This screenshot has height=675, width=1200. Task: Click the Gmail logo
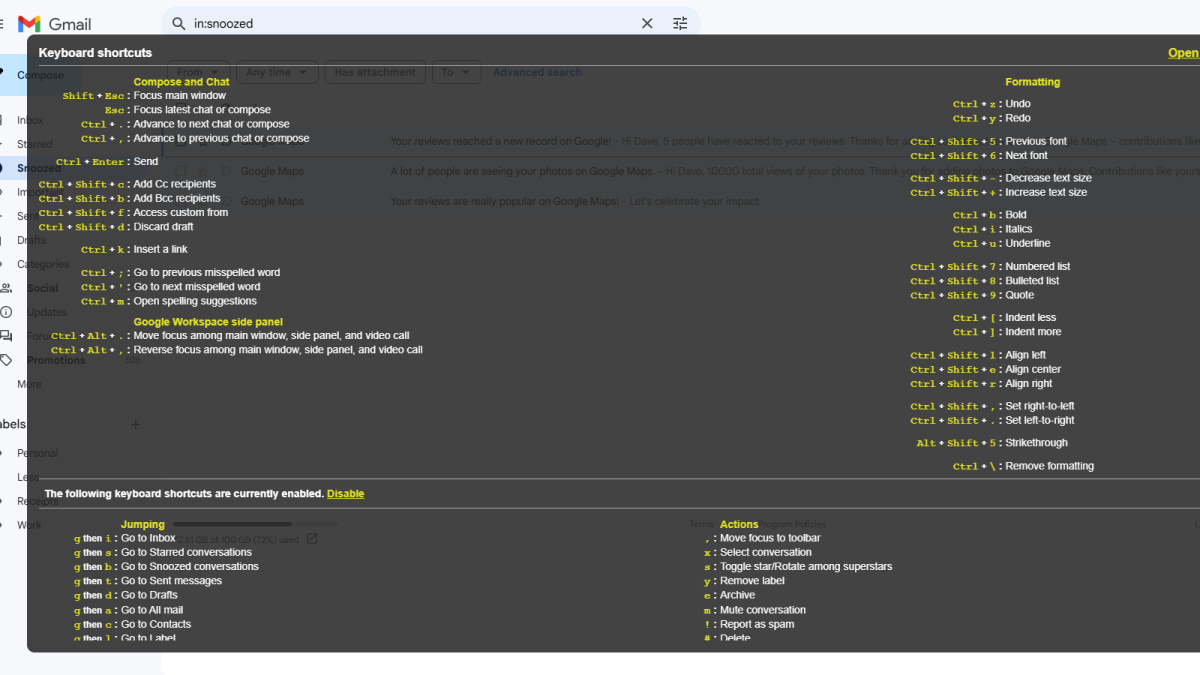(55, 24)
